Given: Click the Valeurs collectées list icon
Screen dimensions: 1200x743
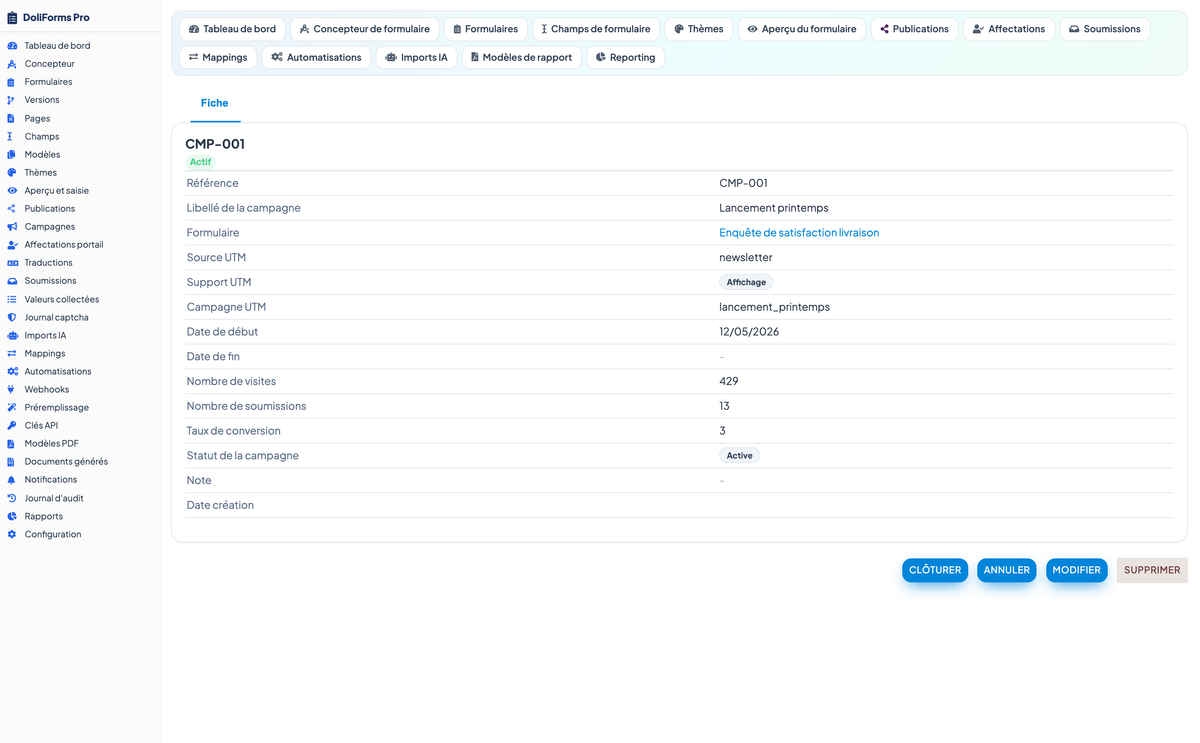Looking at the screenshot, I should click(12, 299).
